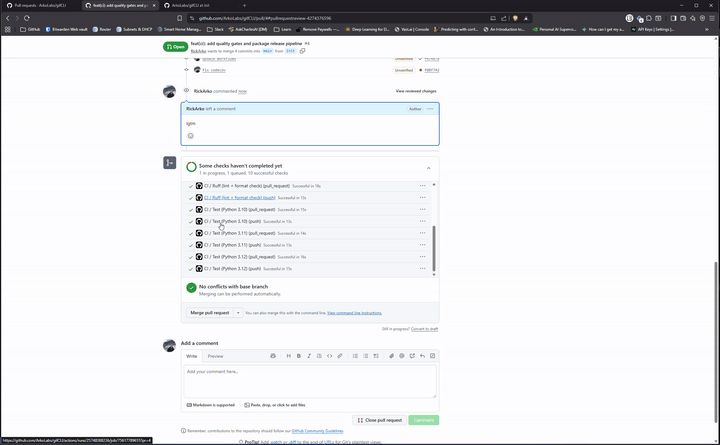Copy the init branch name
The image size is (720, 445).
(302, 51)
